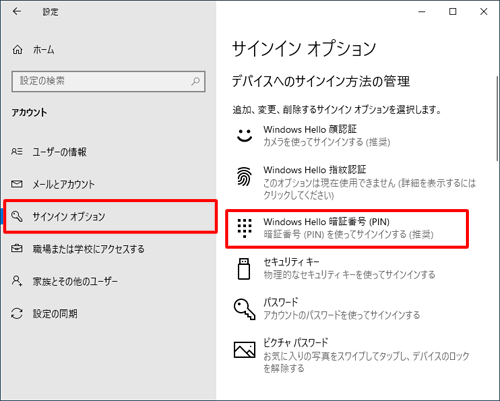
Task: Click the back arrow in Settings title bar
Action: click(17, 12)
